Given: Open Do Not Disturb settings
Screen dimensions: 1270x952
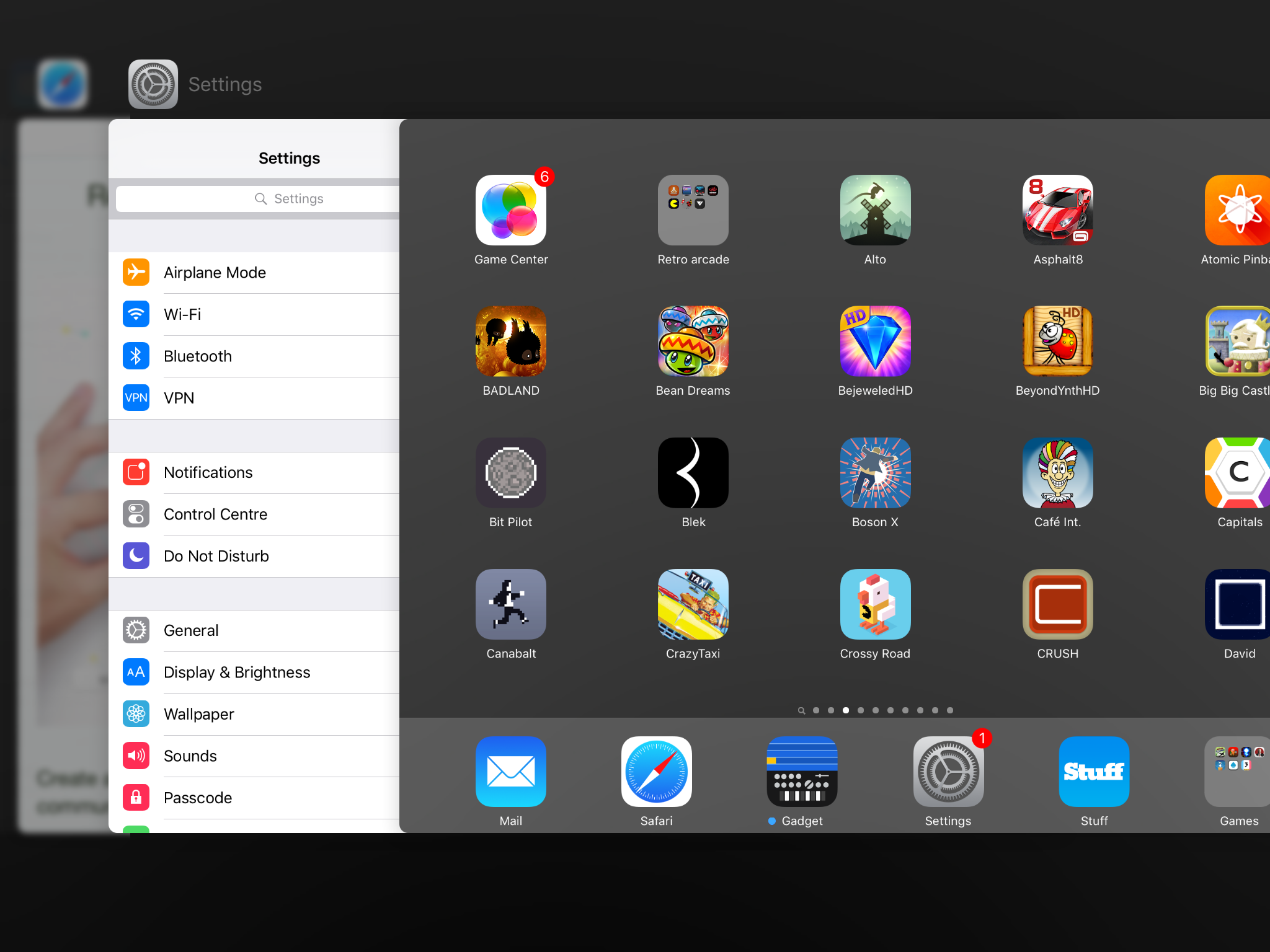Looking at the screenshot, I should pos(254,556).
